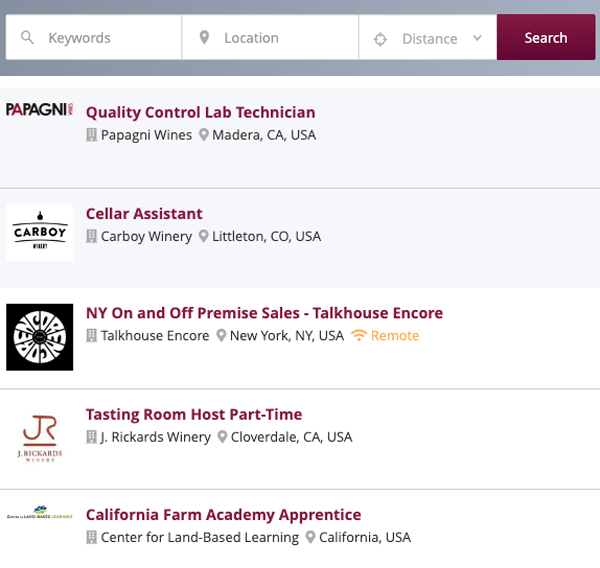Click location pin next to Littleton, CO
This screenshot has height=568, width=600.
tap(204, 237)
